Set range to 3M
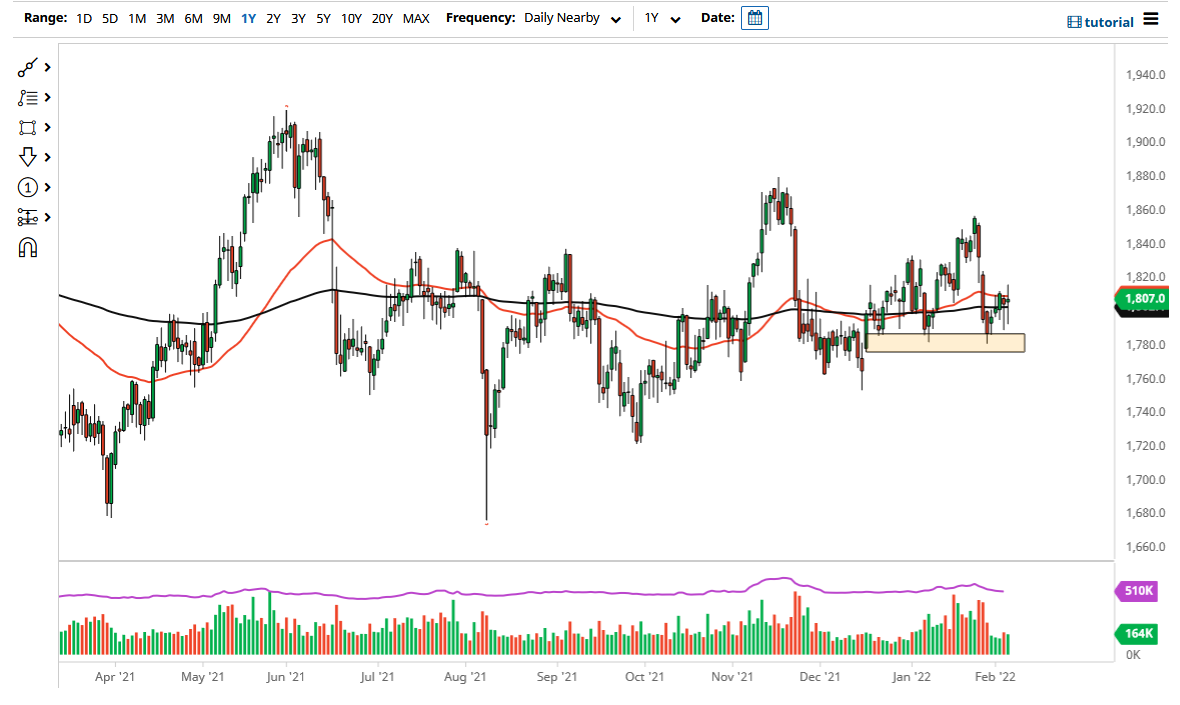Image resolution: width=1180 pixels, height=705 pixels. (165, 18)
